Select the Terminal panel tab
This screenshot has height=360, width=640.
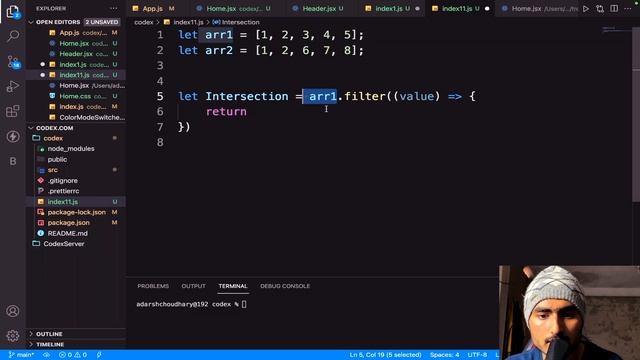(x=233, y=286)
